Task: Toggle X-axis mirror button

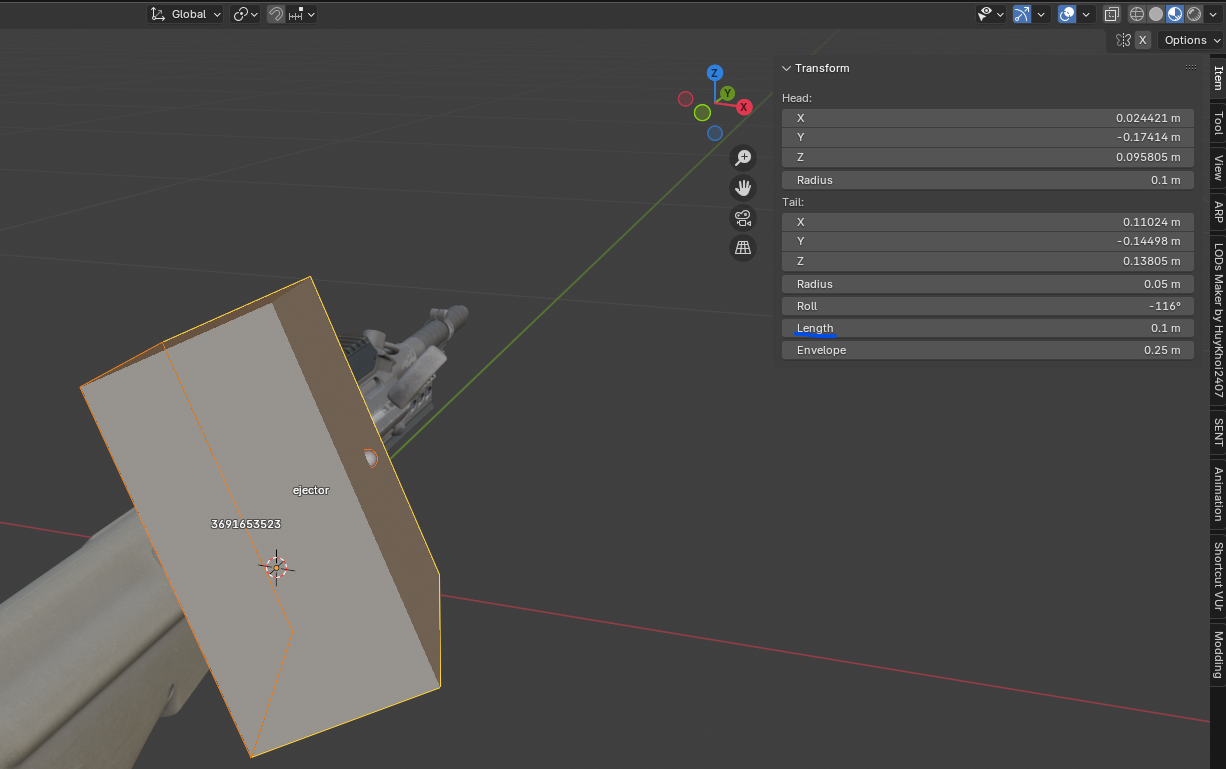Action: click(1142, 40)
